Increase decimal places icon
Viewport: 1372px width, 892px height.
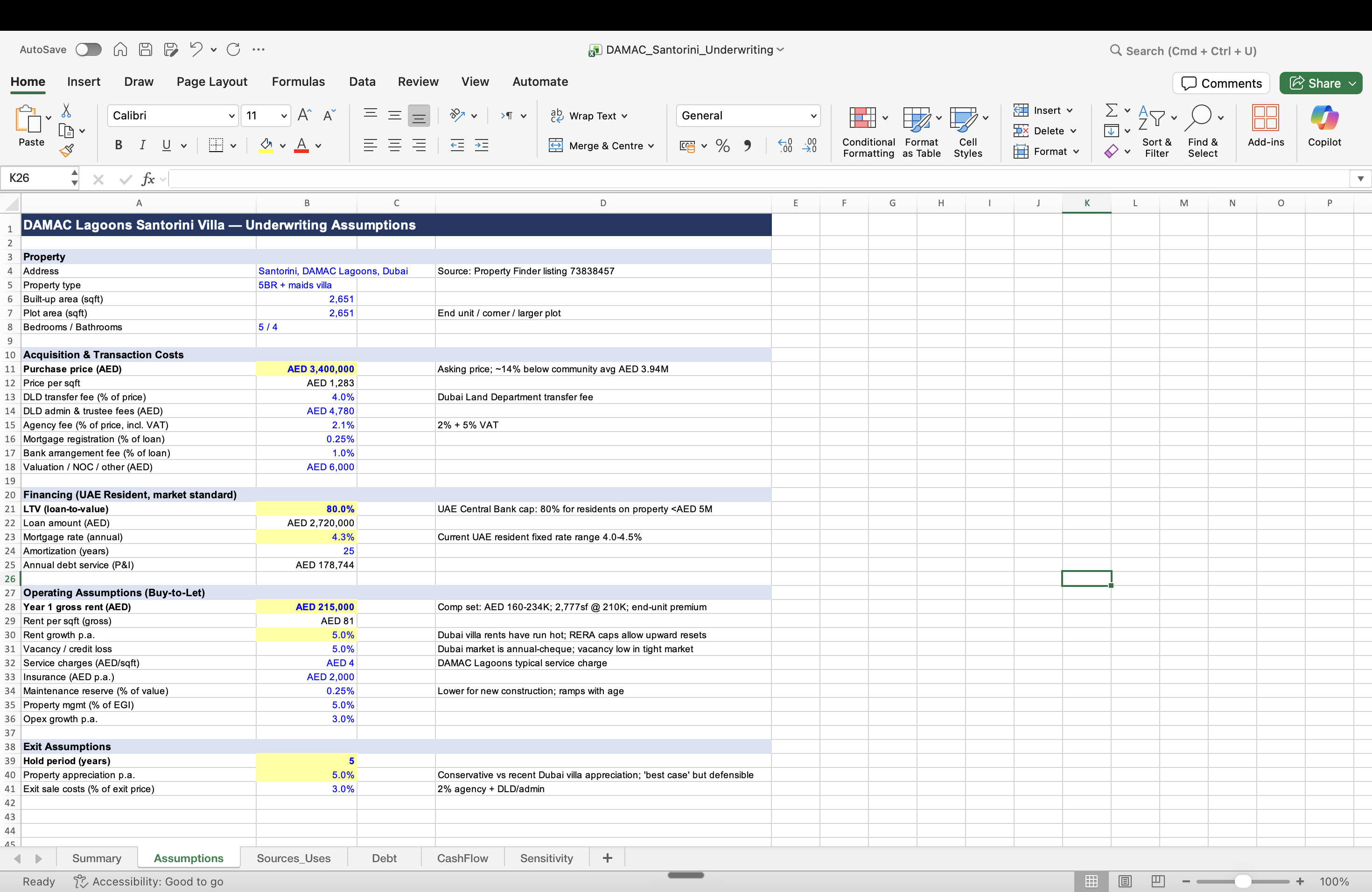[x=785, y=146]
